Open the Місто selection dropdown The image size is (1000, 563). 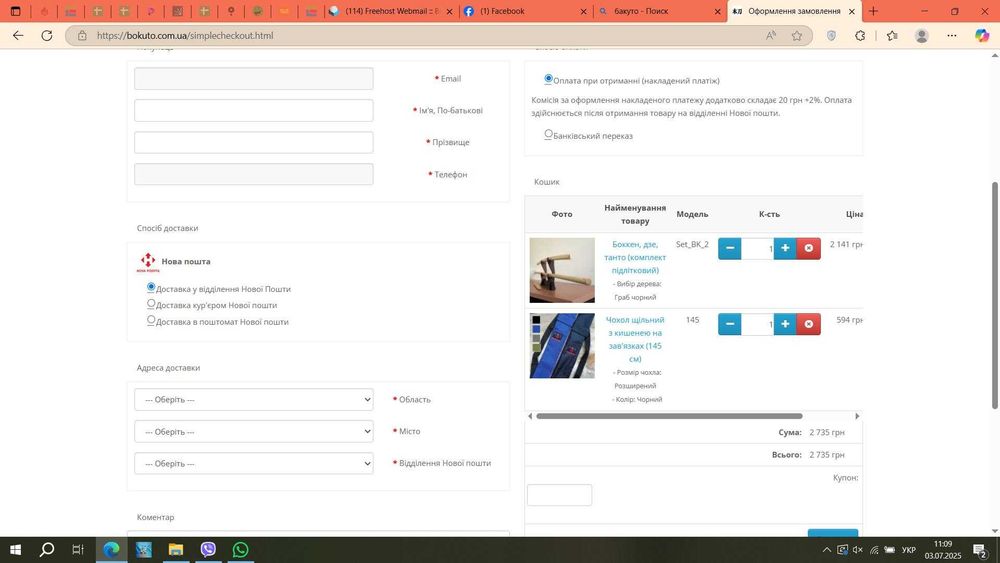coord(254,432)
